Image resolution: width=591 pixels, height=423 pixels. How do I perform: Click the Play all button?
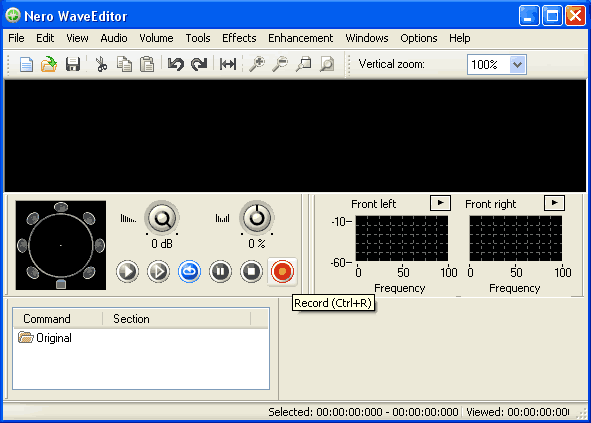[127, 271]
